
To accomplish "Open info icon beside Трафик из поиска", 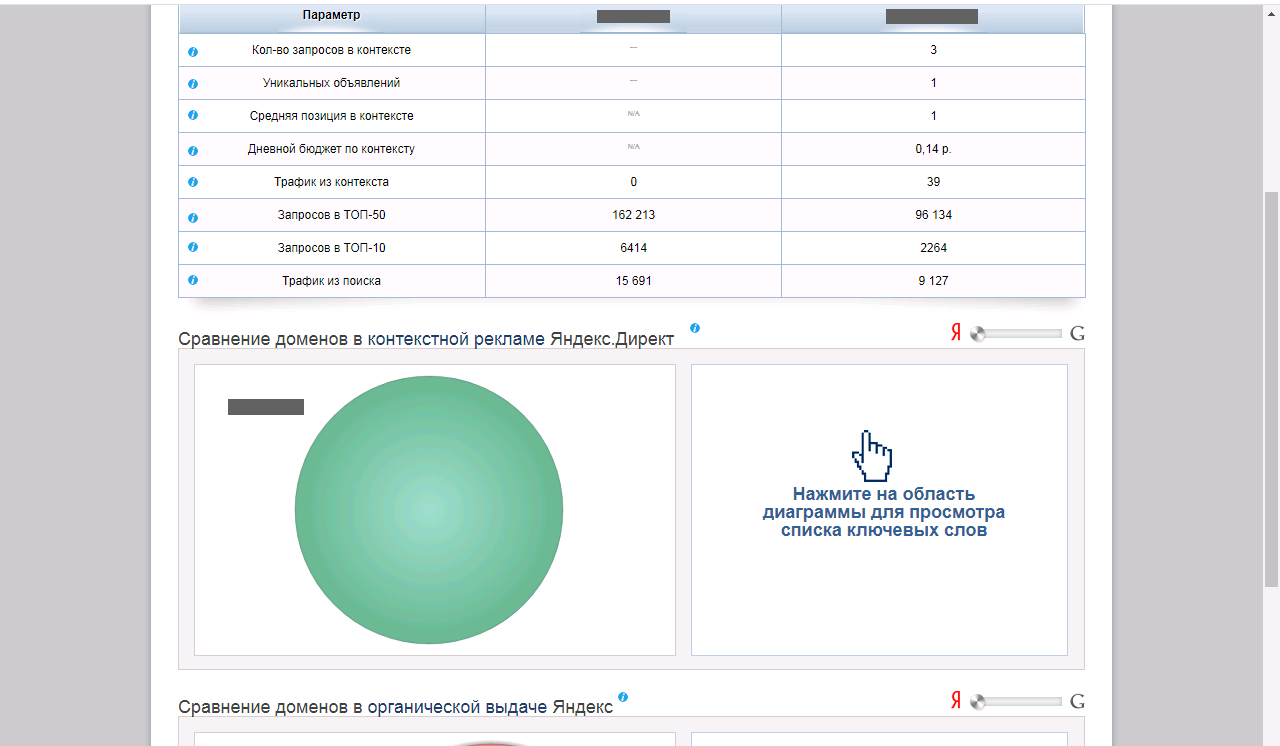I will [x=193, y=281].
